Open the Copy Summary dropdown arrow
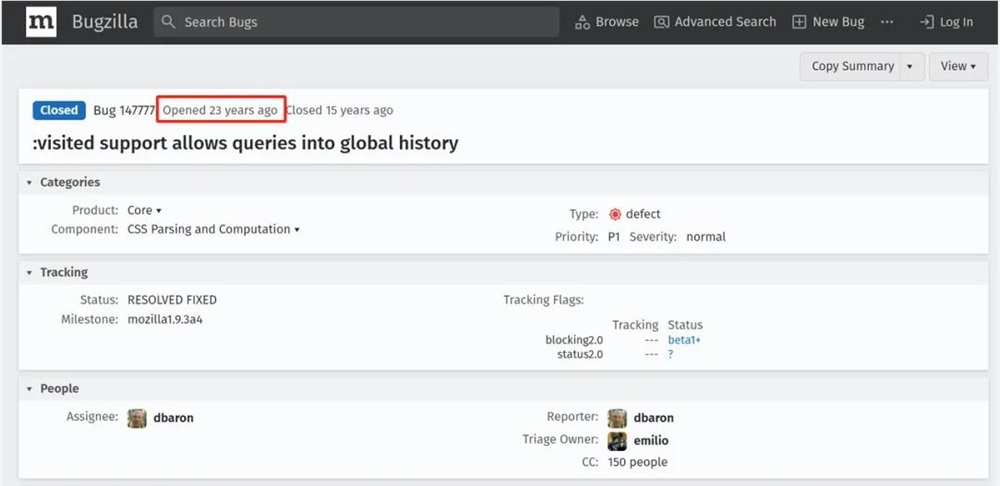 point(910,67)
